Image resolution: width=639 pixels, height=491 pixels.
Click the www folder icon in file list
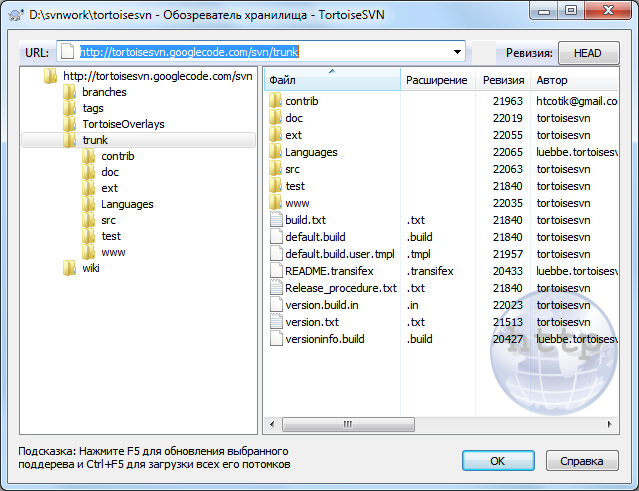(x=276, y=203)
